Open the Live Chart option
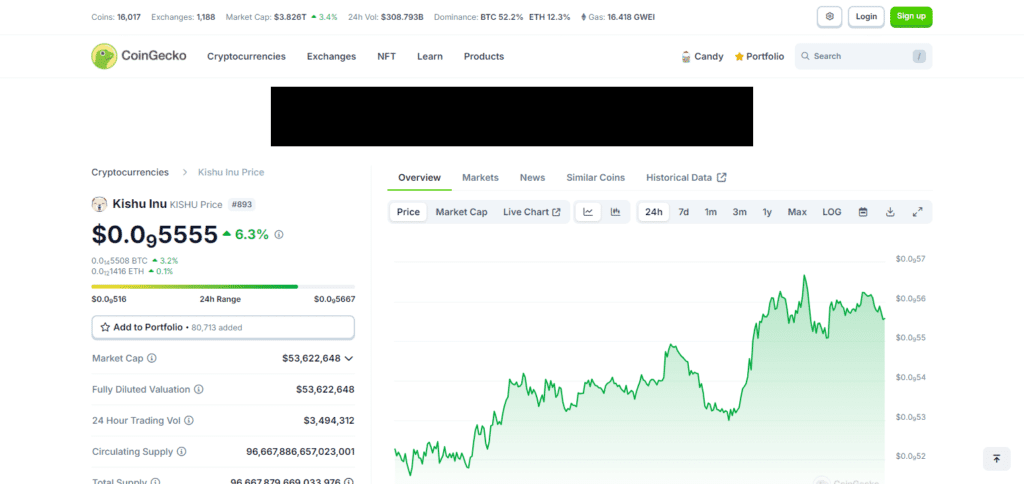 (532, 212)
